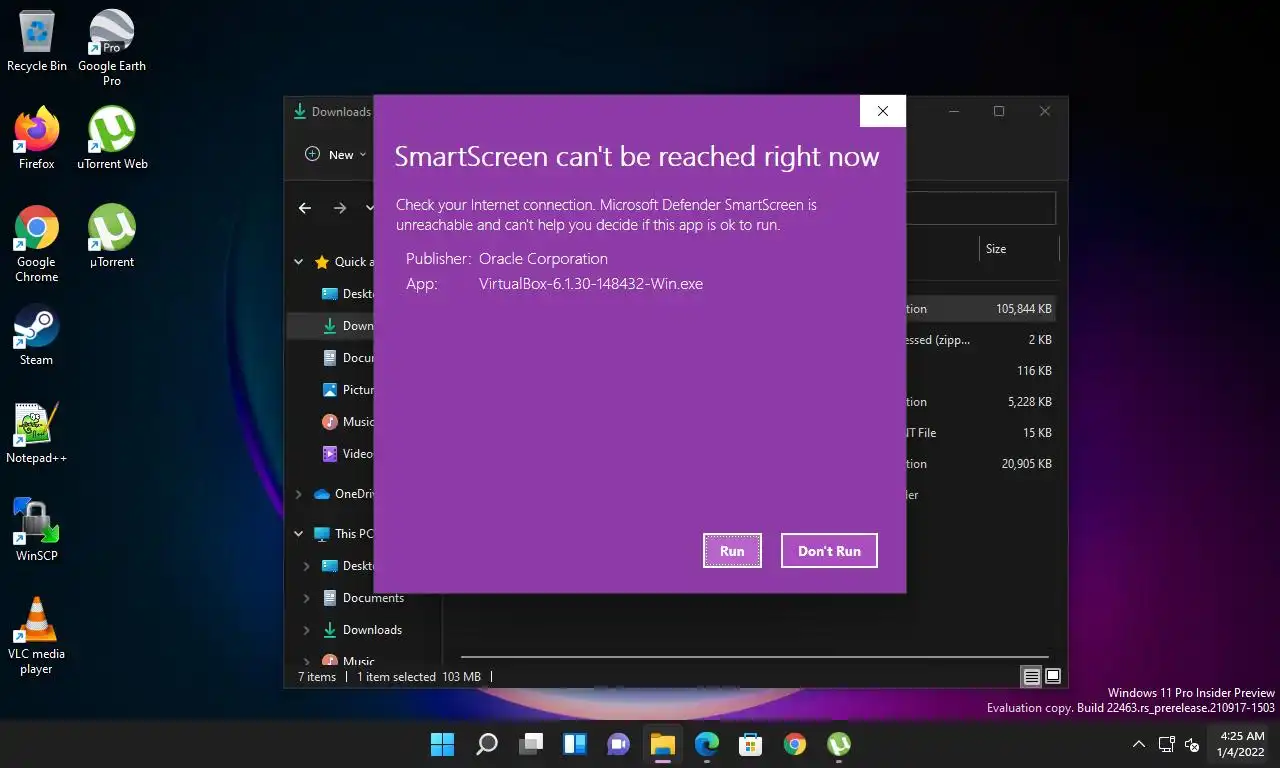
Task: Switch to details view in File Explorer
Action: [x=1031, y=677]
